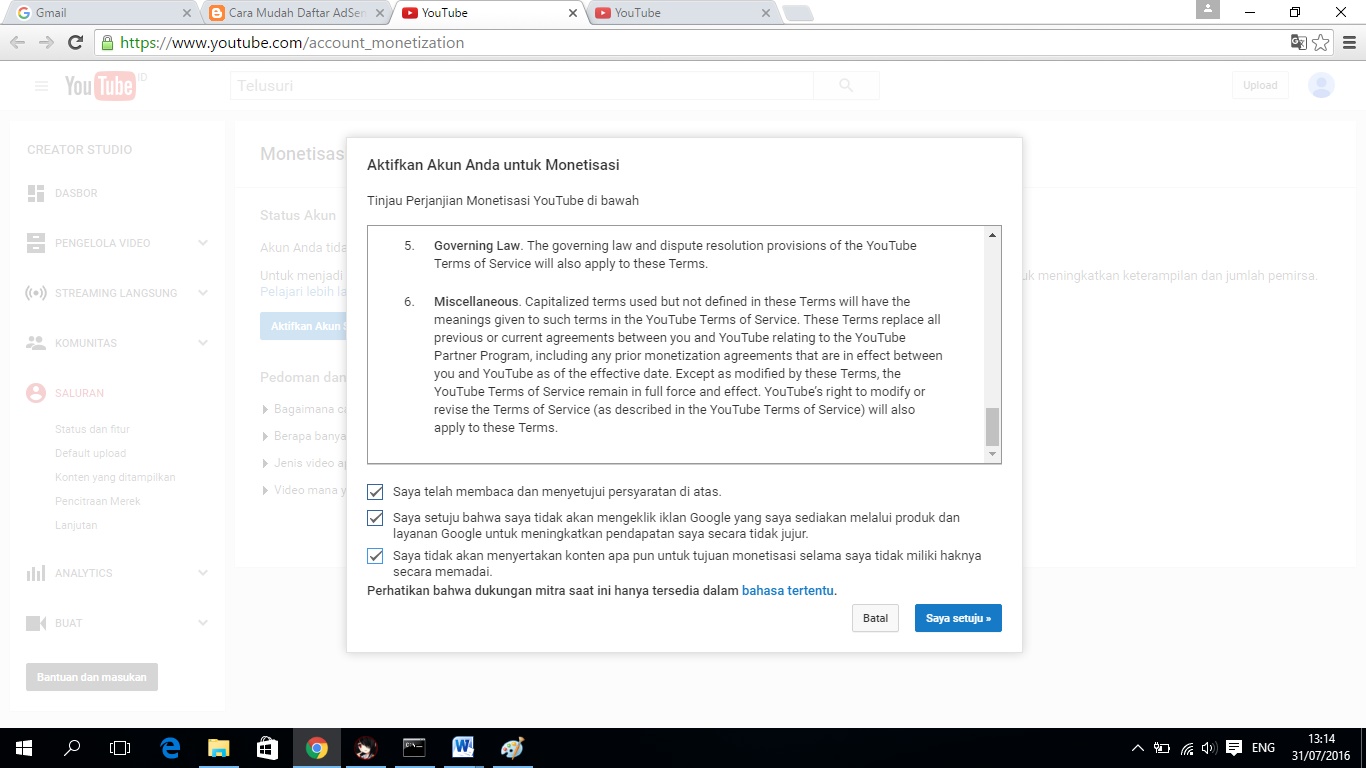Open Microsoft Edge from the taskbar
The image size is (1366, 768).
click(x=170, y=748)
